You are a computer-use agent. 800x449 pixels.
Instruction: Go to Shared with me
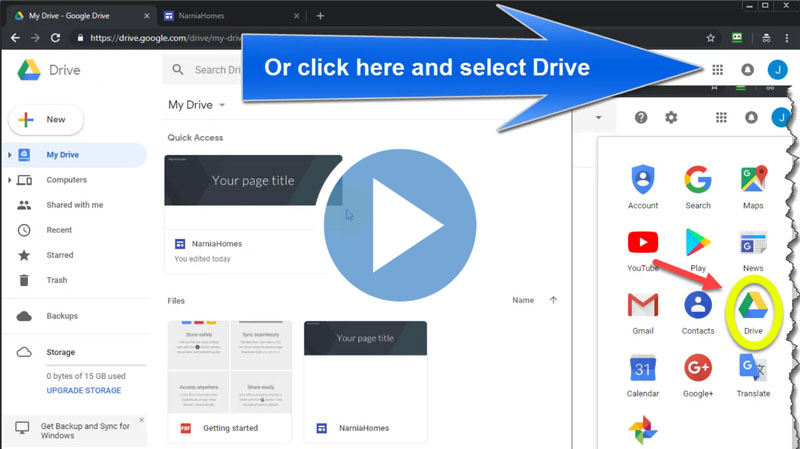pyautogui.click(x=74, y=205)
